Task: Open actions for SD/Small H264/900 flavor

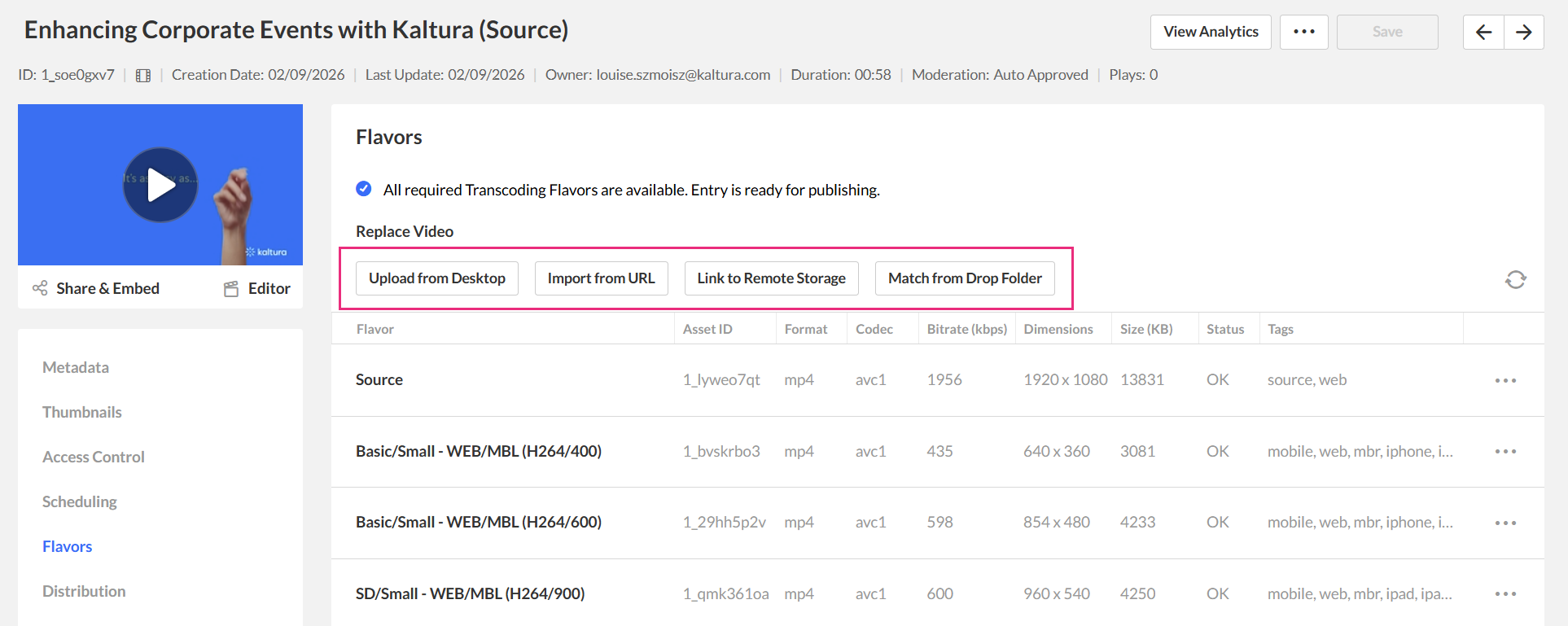Action: click(x=1505, y=593)
